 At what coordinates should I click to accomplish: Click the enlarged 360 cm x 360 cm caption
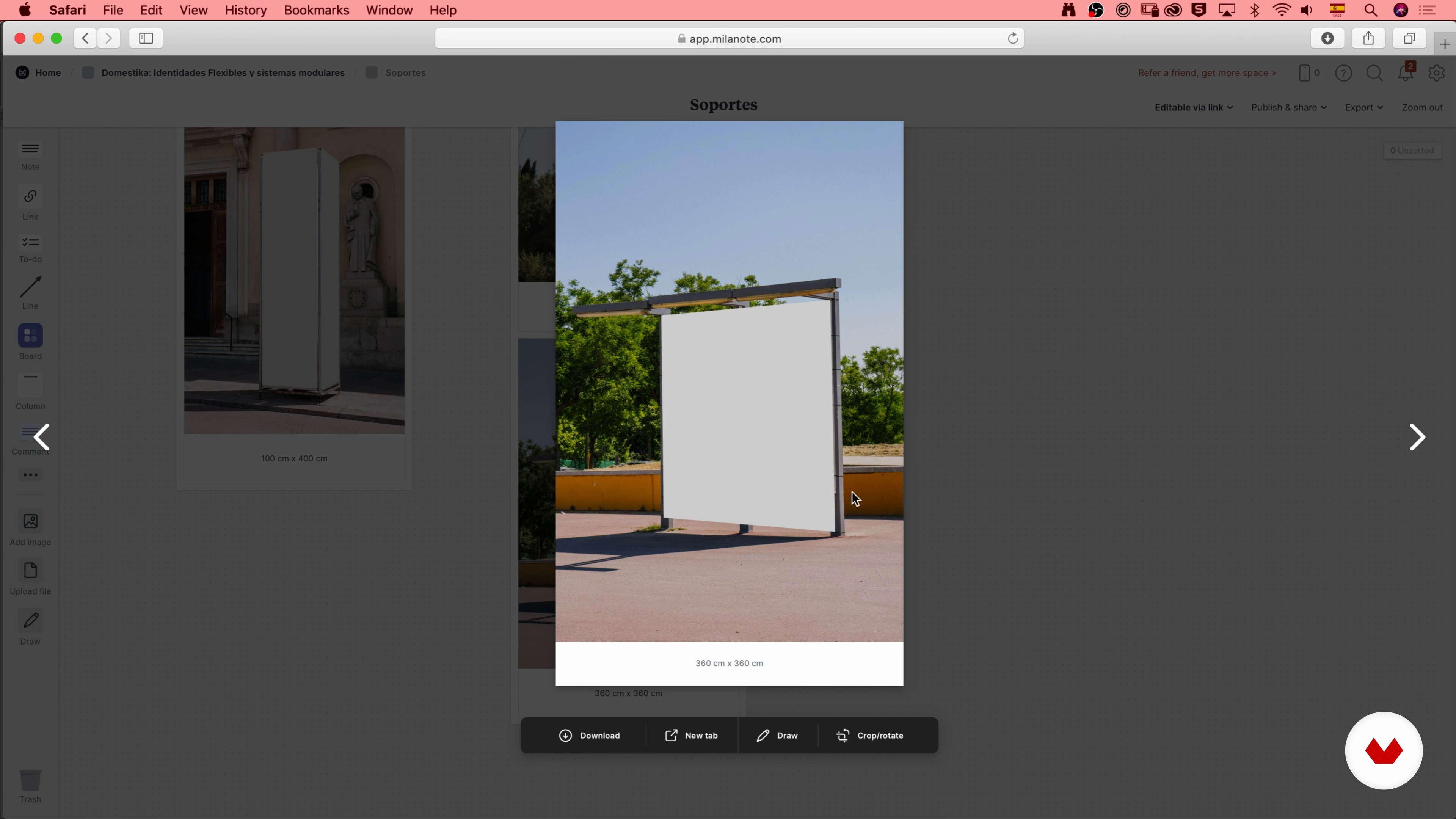729,663
